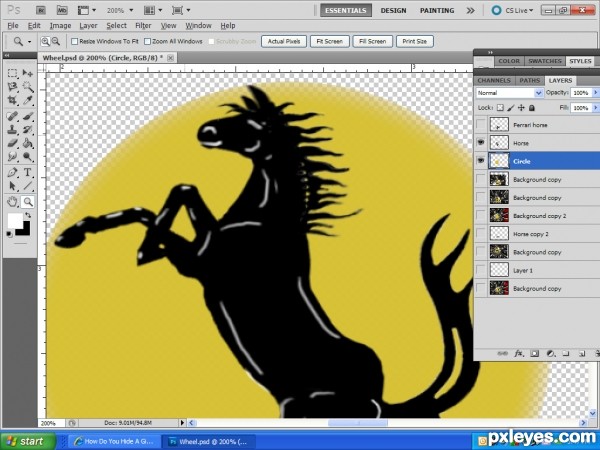
Task: Select the Healing Brush tool
Action: point(13,116)
